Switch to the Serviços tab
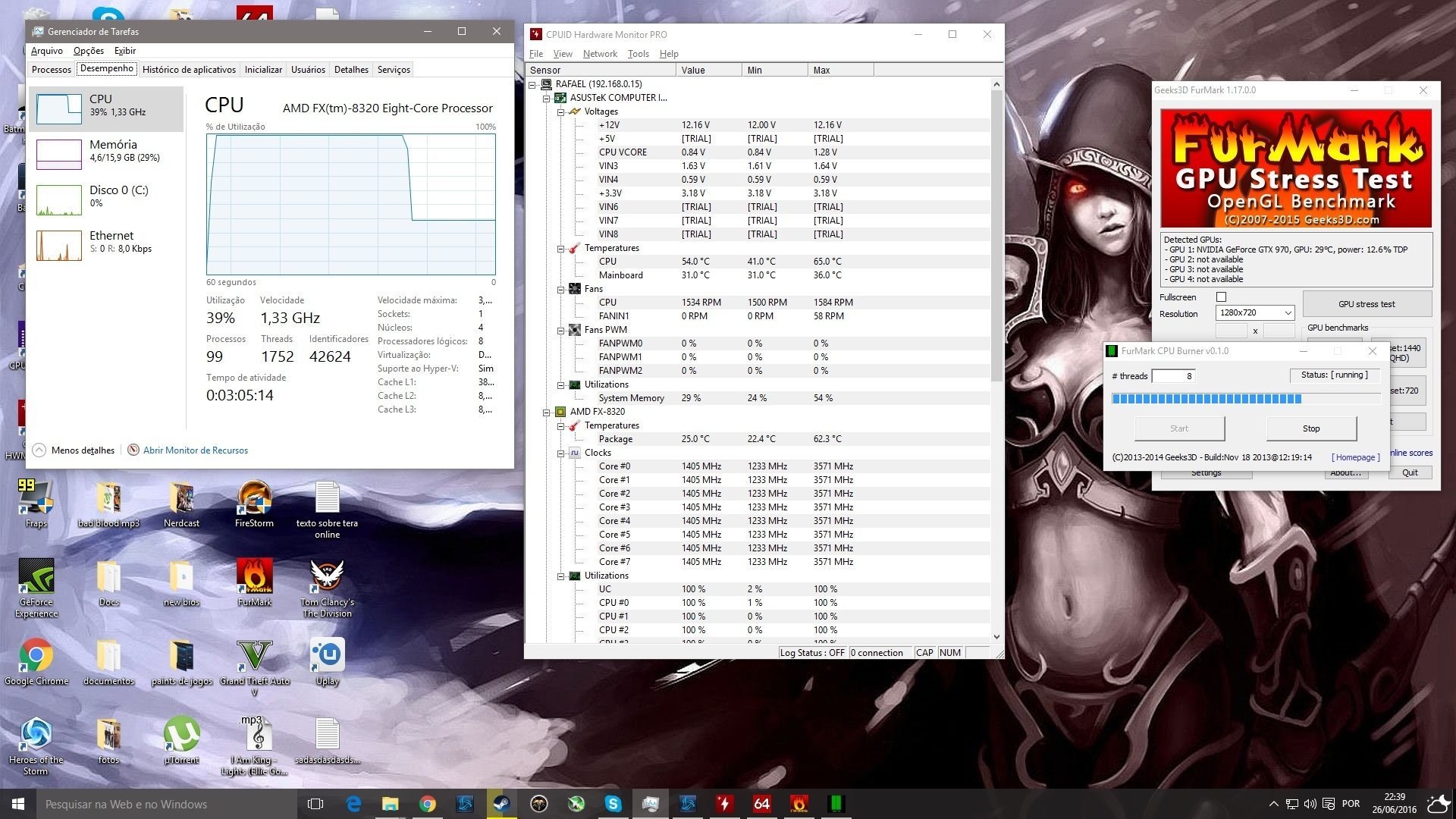 [394, 70]
